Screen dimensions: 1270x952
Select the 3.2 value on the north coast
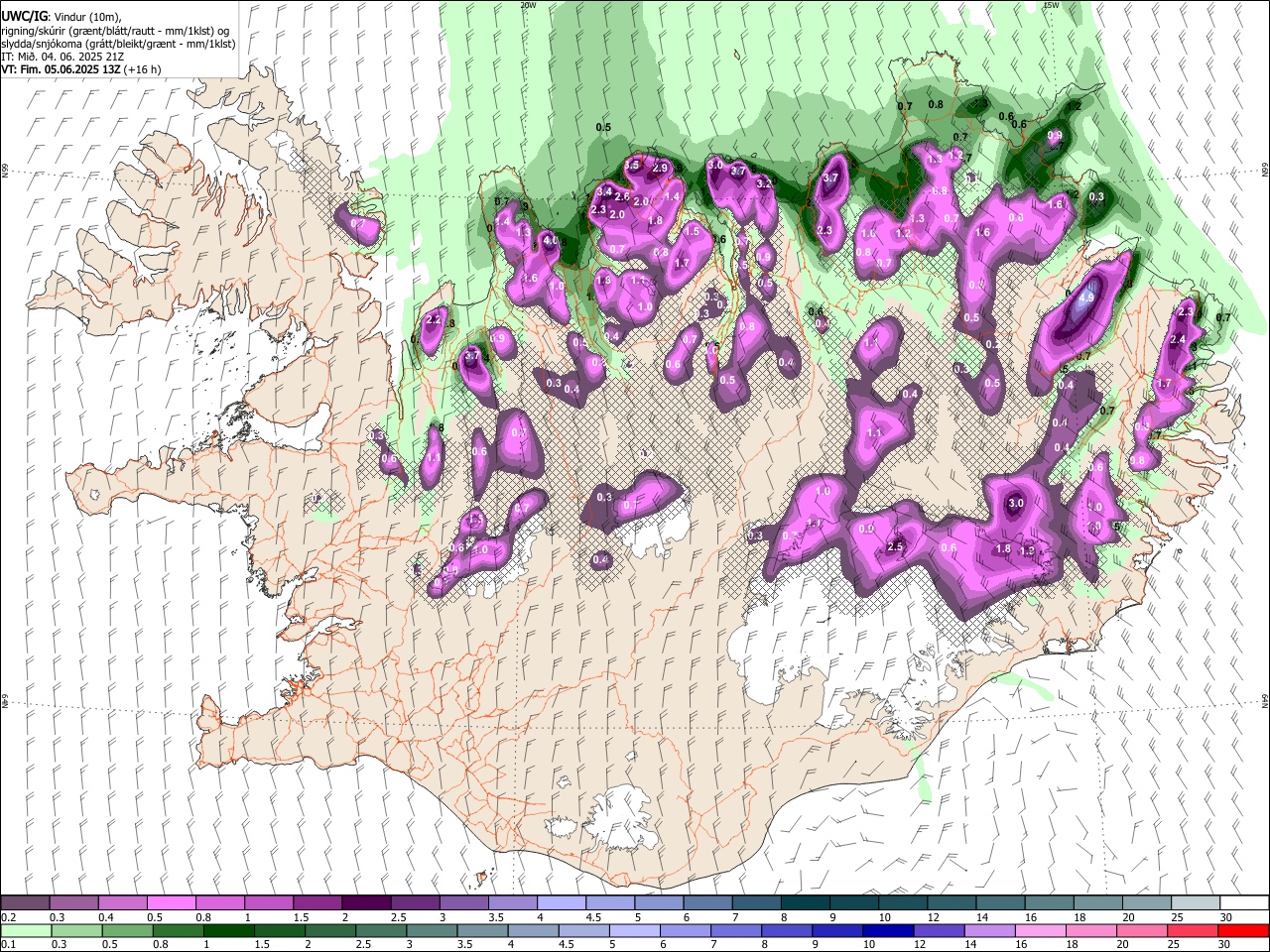[764, 183]
